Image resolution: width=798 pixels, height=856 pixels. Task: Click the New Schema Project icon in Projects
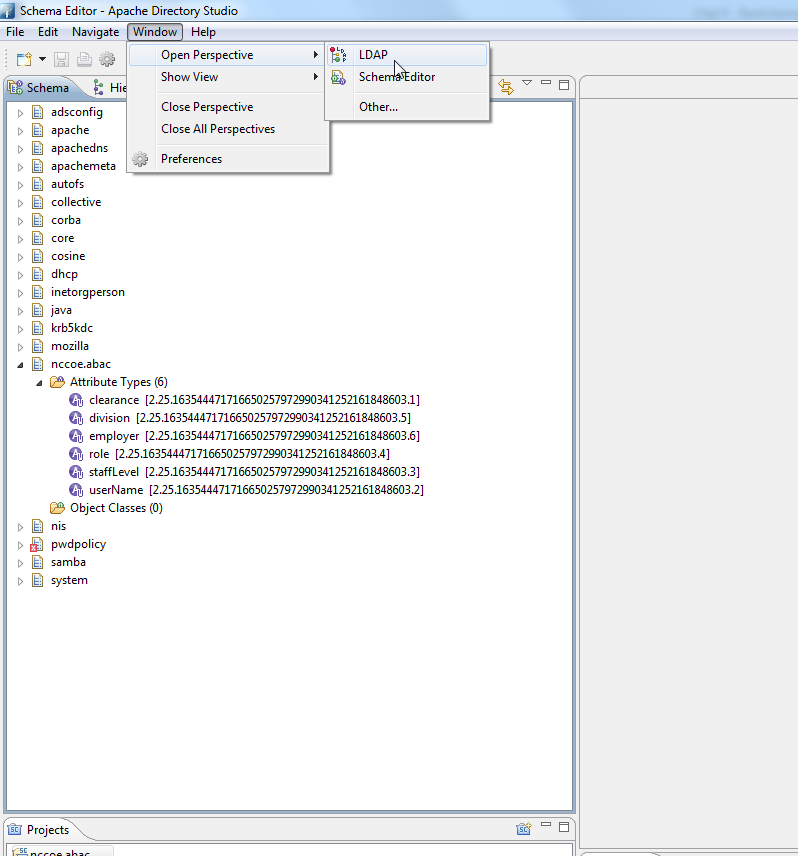[x=523, y=829]
